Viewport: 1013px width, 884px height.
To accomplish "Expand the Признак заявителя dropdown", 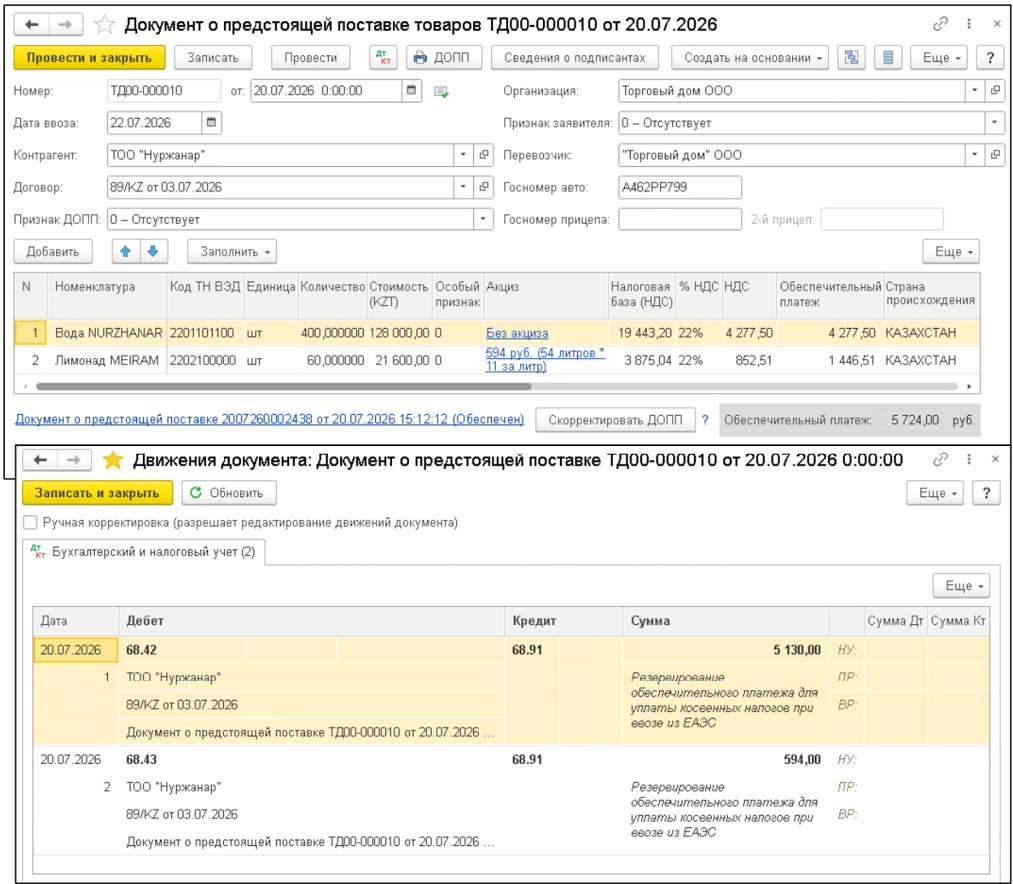I will tap(994, 122).
